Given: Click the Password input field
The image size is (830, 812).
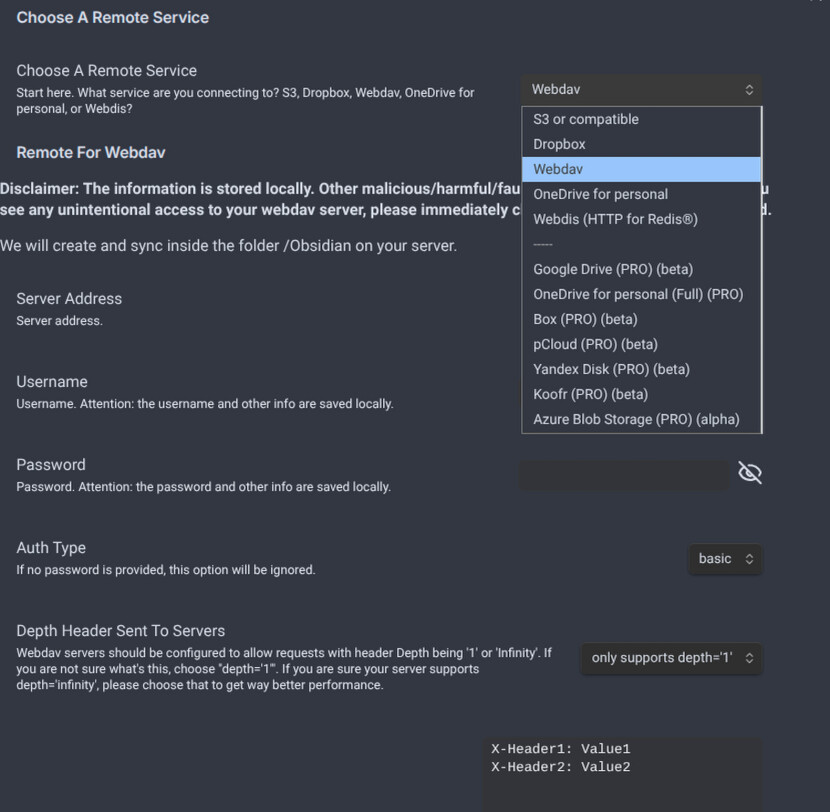Looking at the screenshot, I should pyautogui.click(x=624, y=474).
